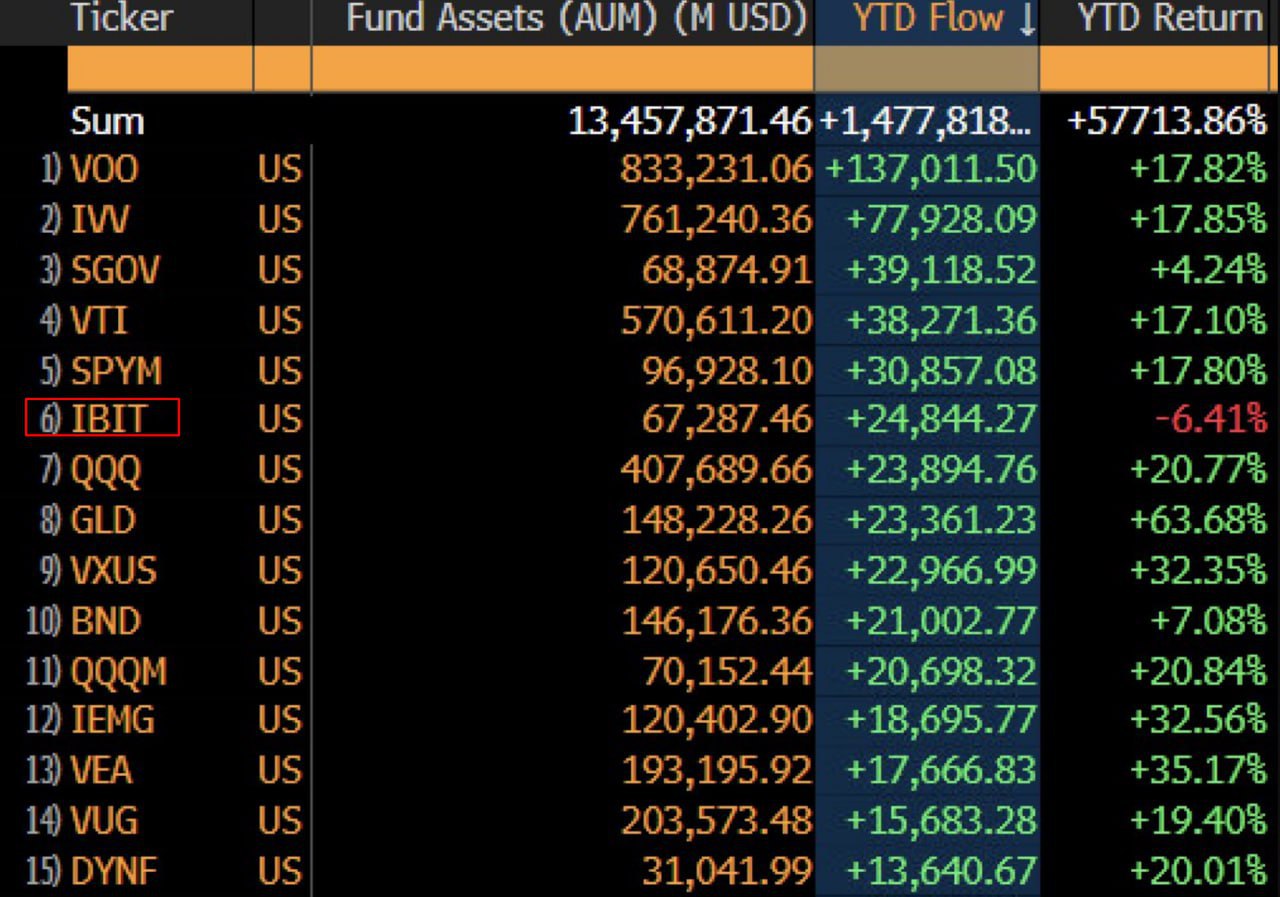
Task: Click the QQQ ticker
Action: 106,469
